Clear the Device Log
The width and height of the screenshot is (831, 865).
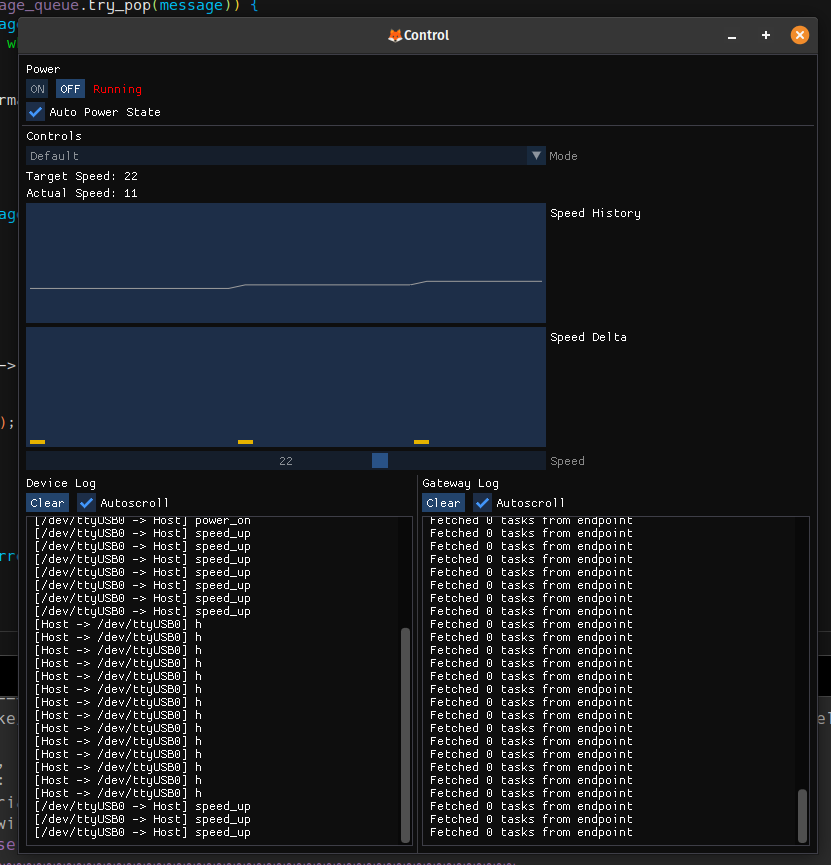[47, 503]
